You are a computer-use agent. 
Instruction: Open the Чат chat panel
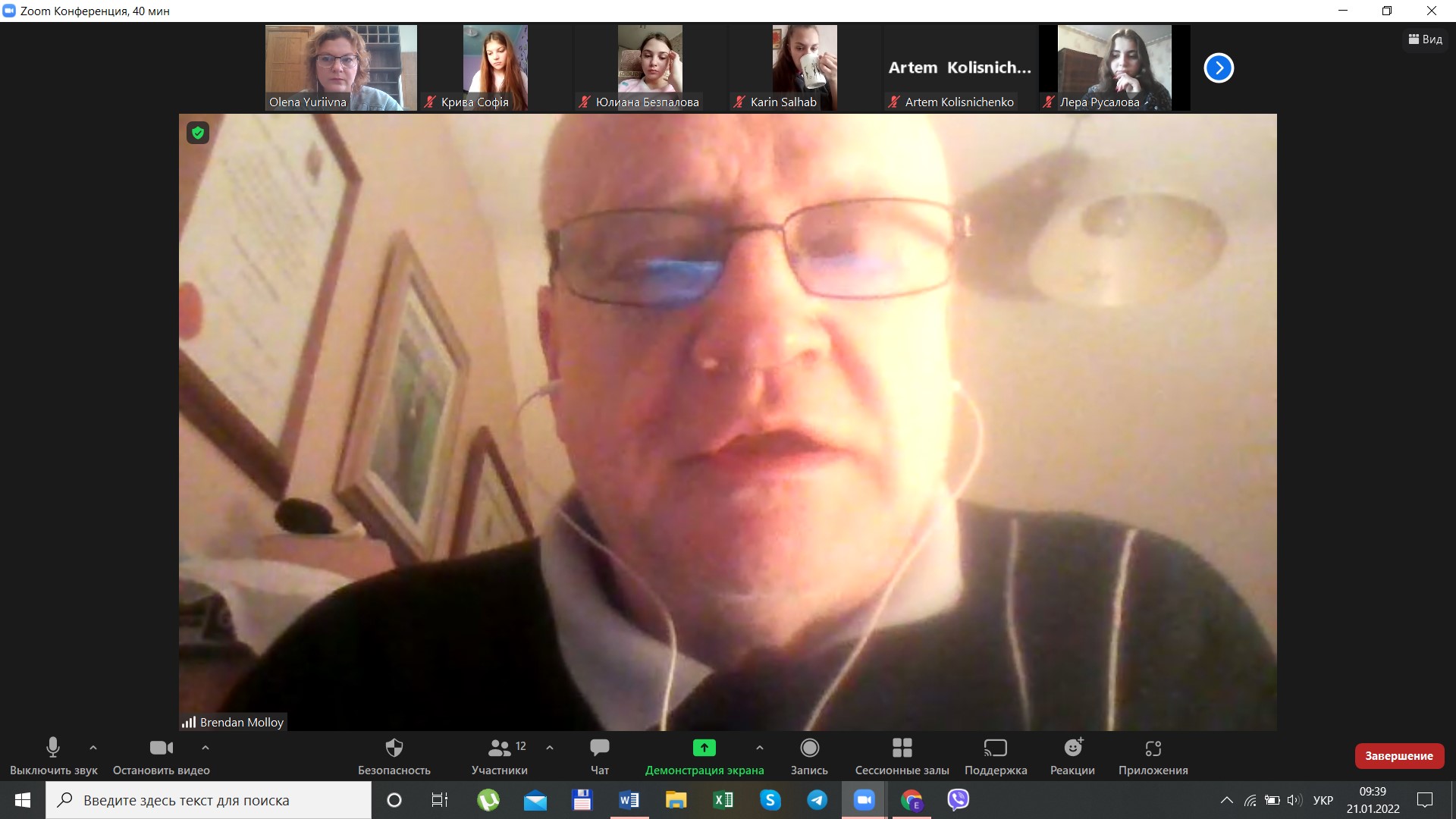(600, 756)
